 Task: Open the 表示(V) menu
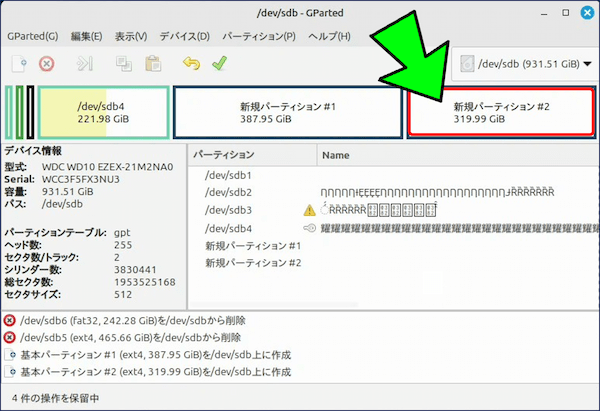[131, 36]
